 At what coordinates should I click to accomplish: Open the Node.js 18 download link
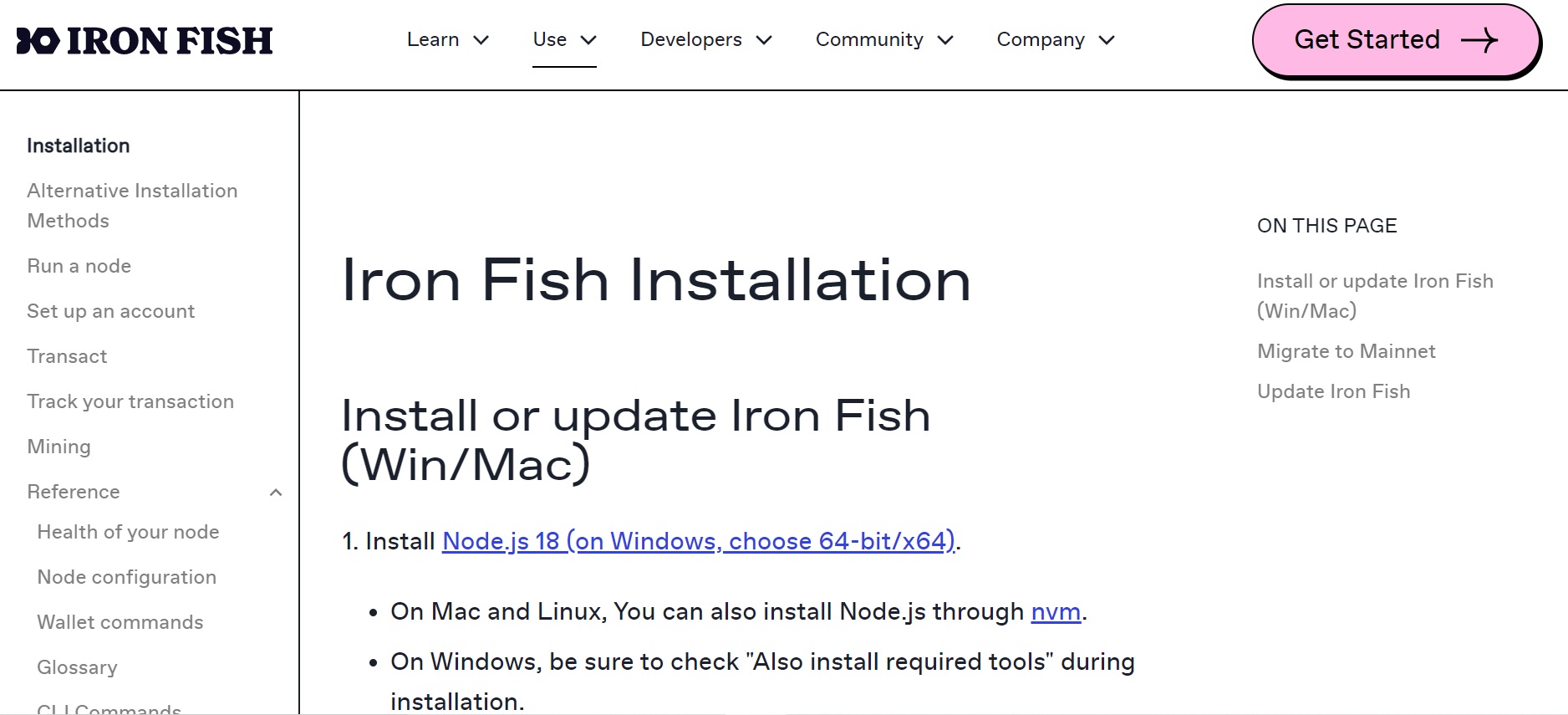[698, 541]
